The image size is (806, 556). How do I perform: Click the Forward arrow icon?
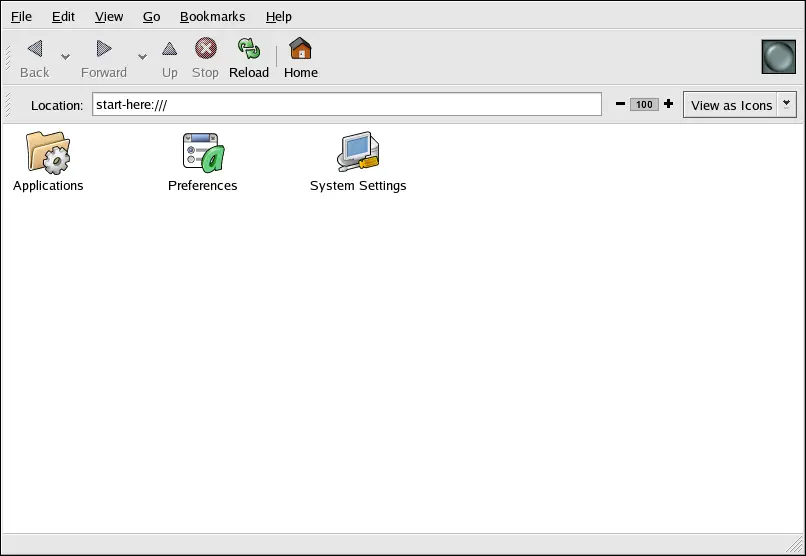pos(104,50)
